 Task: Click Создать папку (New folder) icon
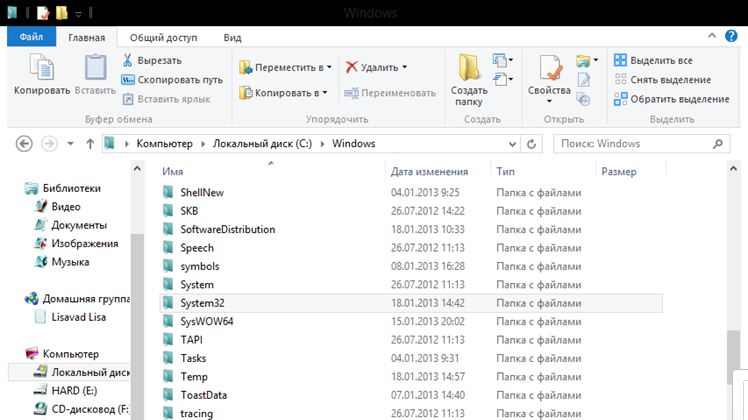point(468,68)
